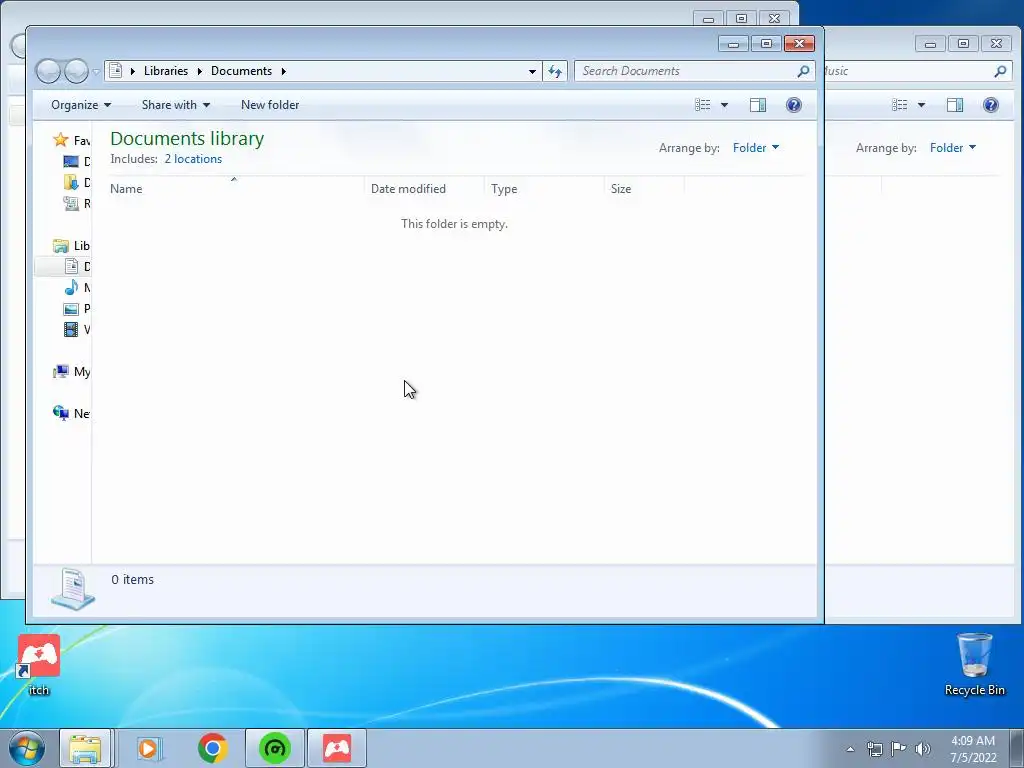
Task: Click the network tray icon
Action: pos(874,749)
